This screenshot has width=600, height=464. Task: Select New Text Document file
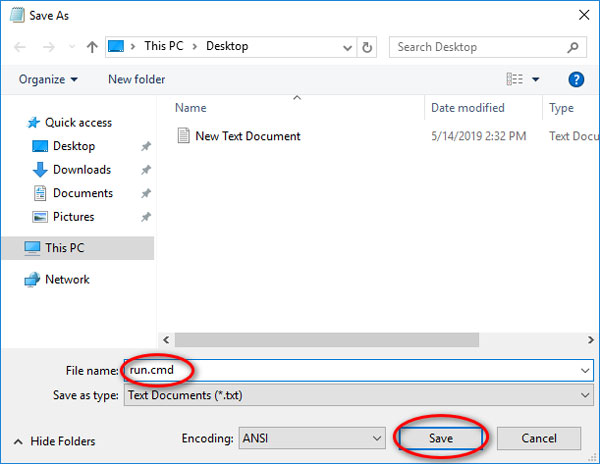coord(247,136)
